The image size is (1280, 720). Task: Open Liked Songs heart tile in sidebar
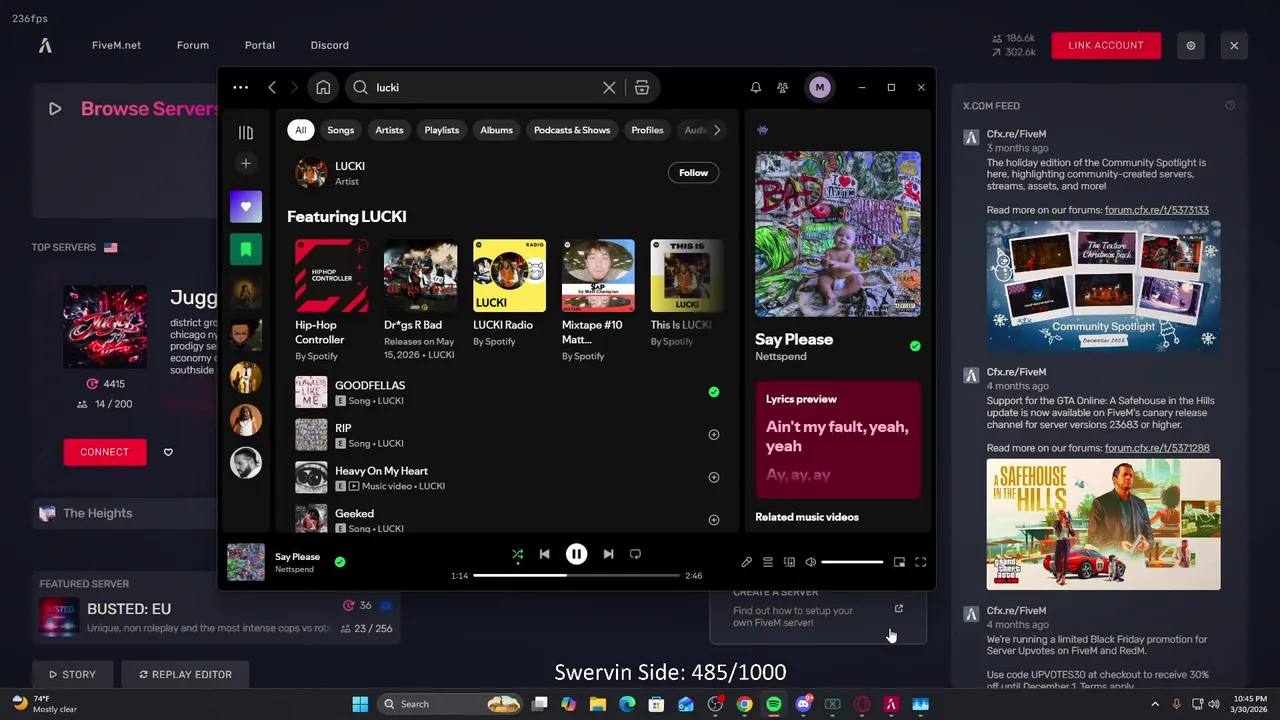click(x=246, y=207)
